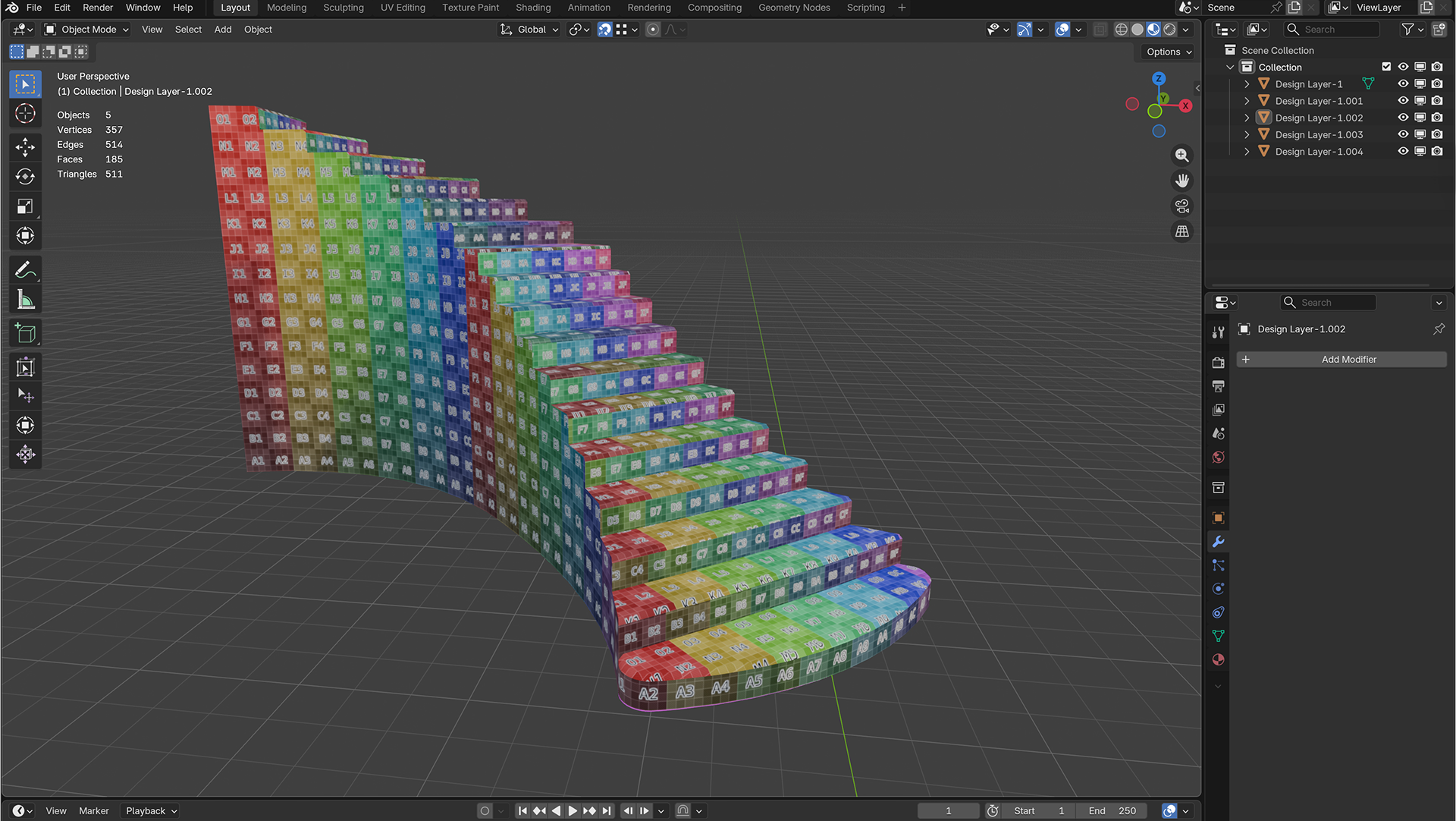Screen dimensions: 1456x821
Task: Hide Design Layer-1.003 in the viewport
Action: pyautogui.click(x=1403, y=134)
